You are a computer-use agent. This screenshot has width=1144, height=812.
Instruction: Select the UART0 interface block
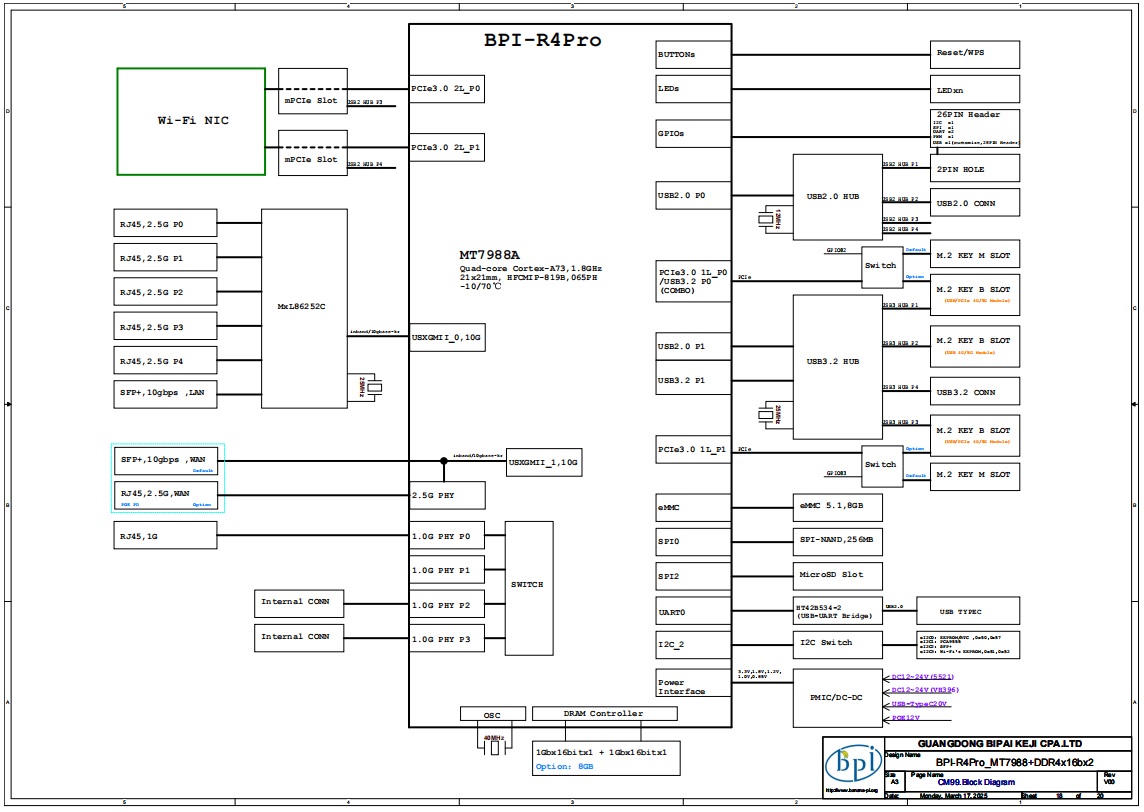tap(693, 612)
